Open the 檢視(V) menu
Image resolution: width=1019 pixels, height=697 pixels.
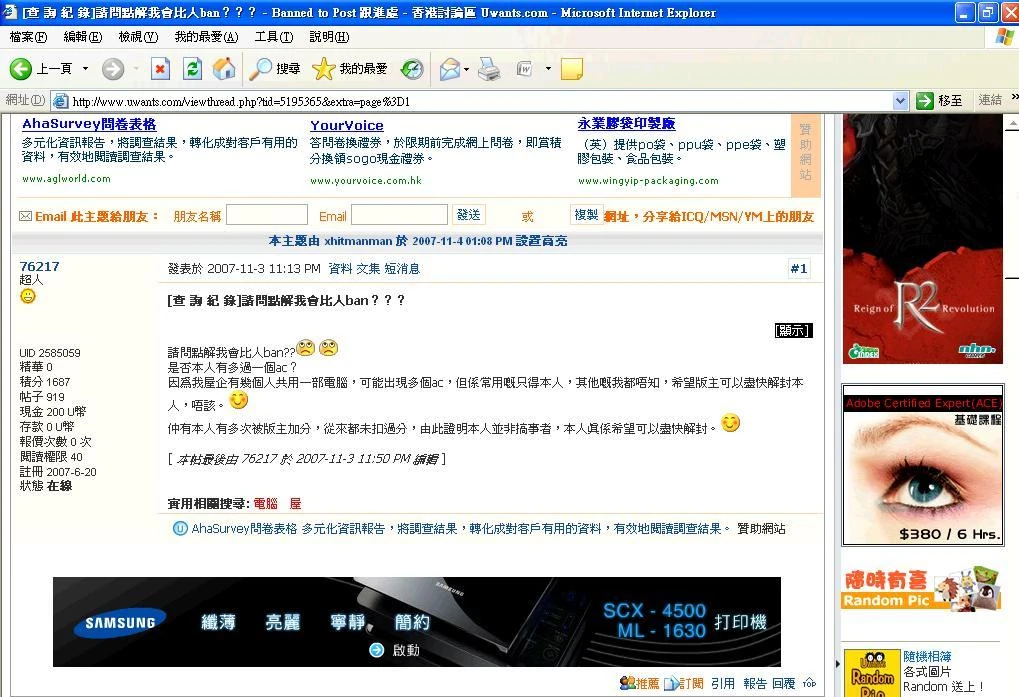138,36
